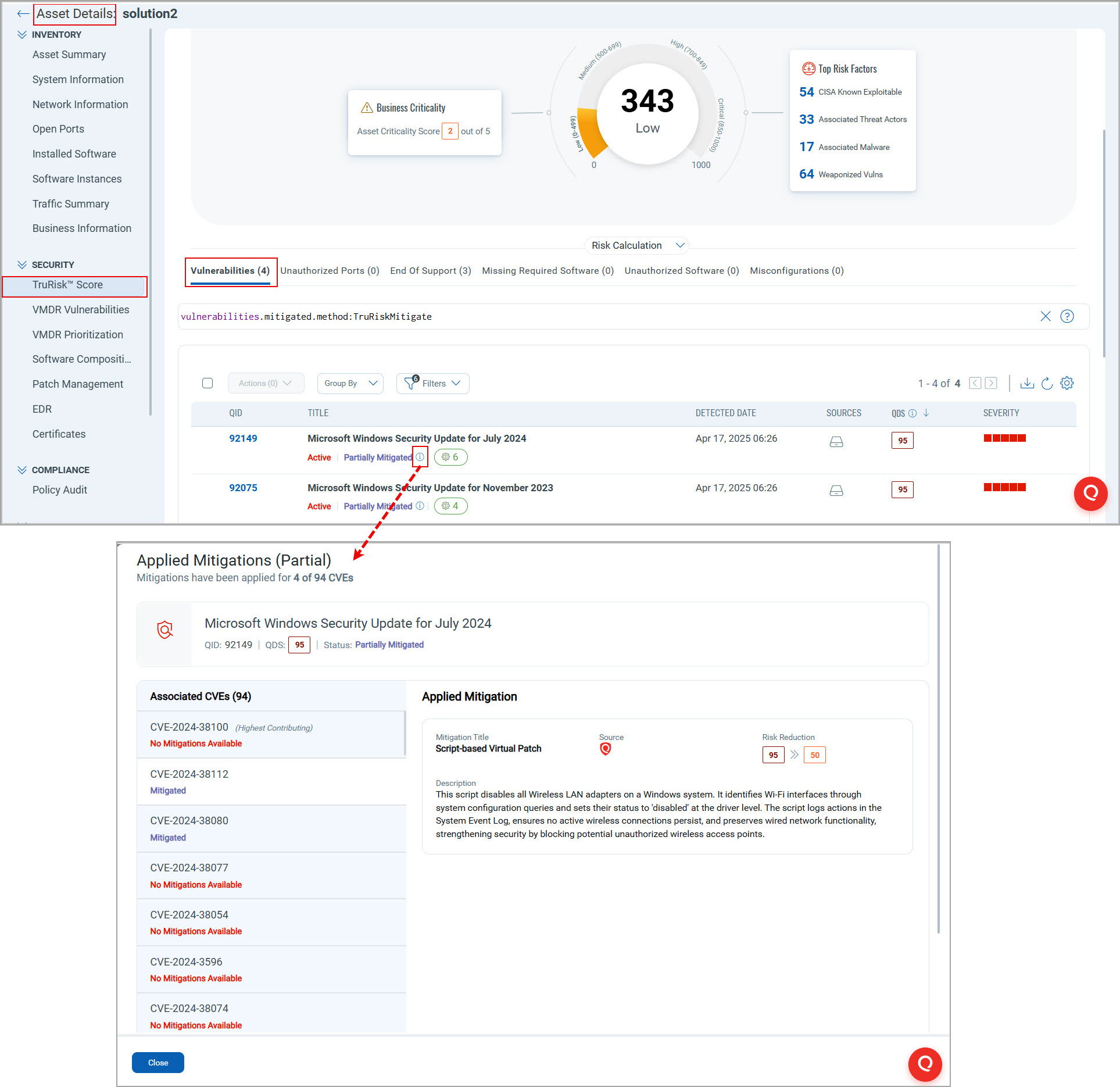Viewport: 1120px width, 1087px height.
Task: Open the Group By dropdown
Action: click(350, 383)
